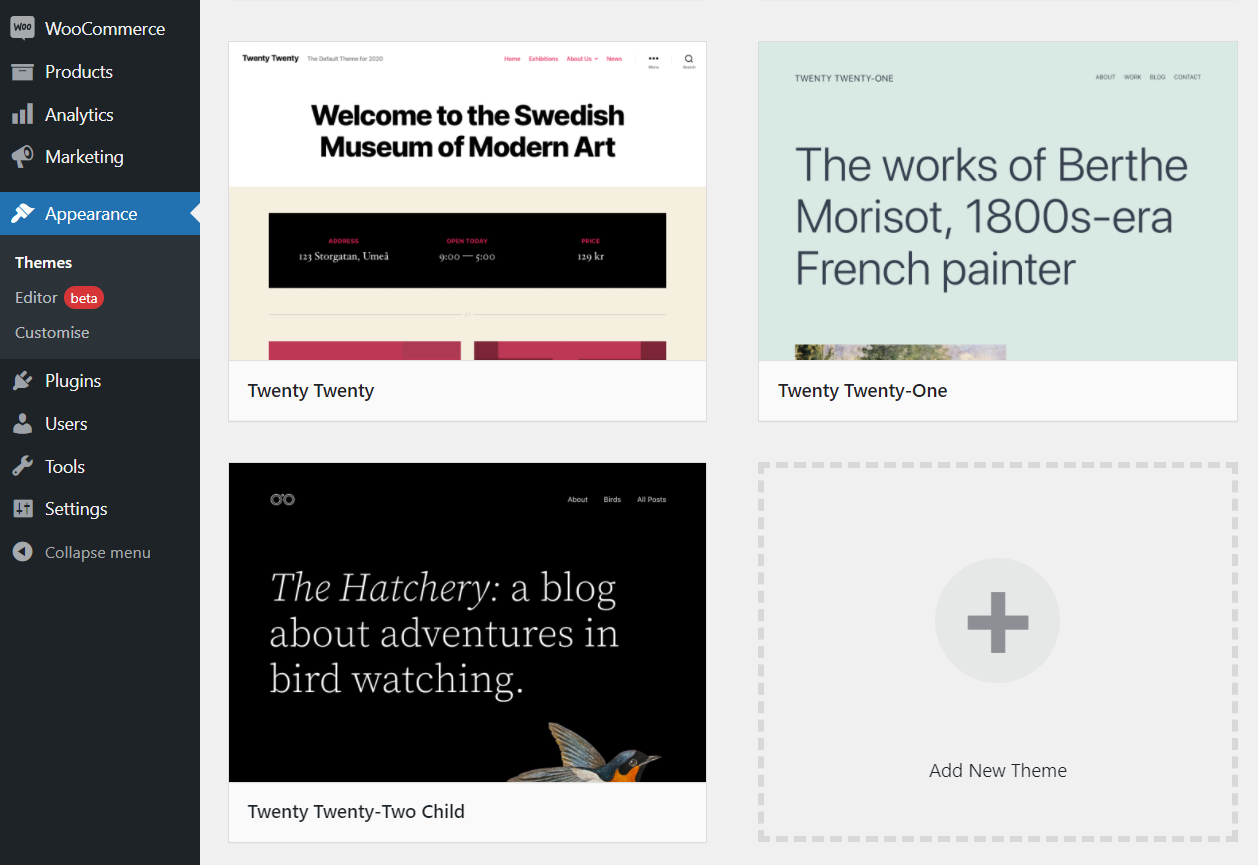1258x865 pixels.
Task: Click the Analytics bar chart icon
Action: (x=22, y=115)
